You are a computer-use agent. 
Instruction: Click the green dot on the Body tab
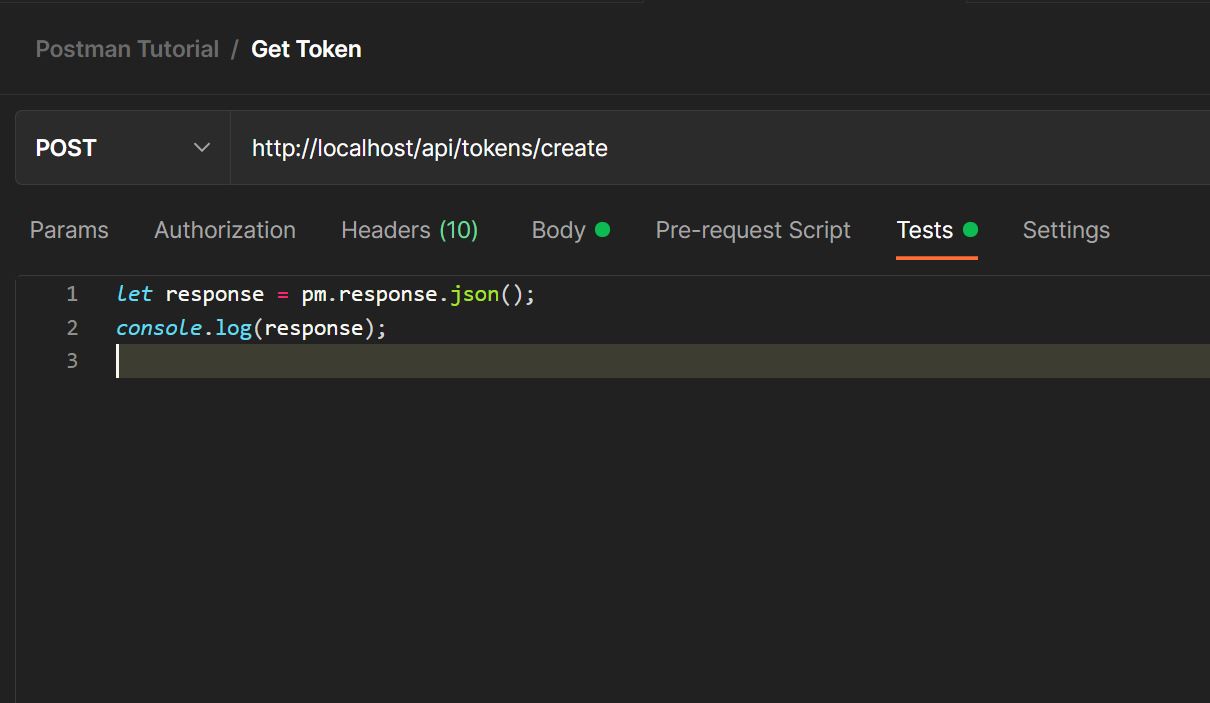[603, 229]
